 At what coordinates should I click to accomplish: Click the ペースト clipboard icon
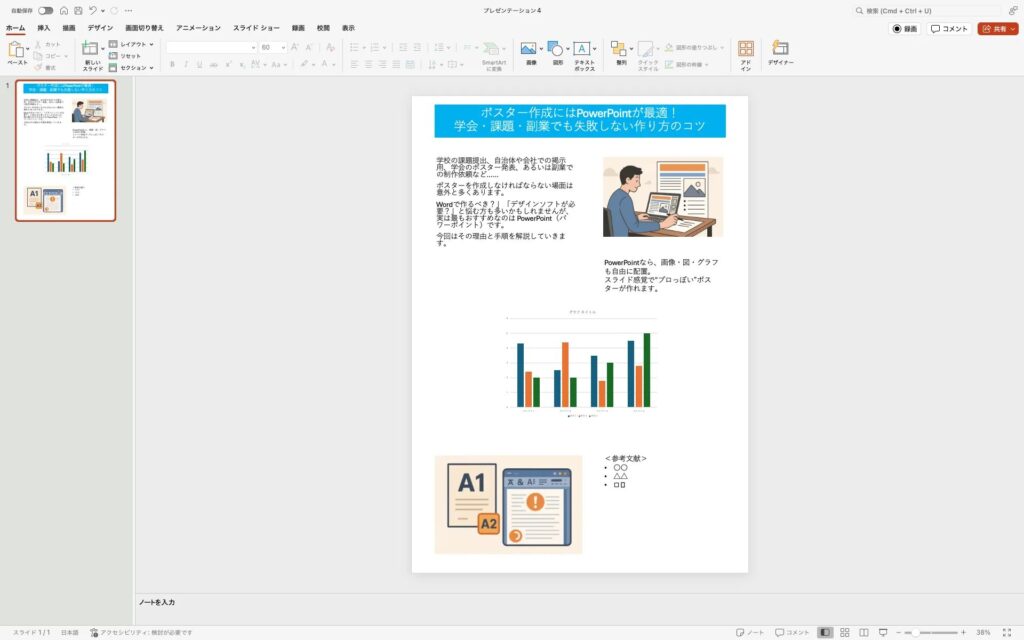click(16, 49)
